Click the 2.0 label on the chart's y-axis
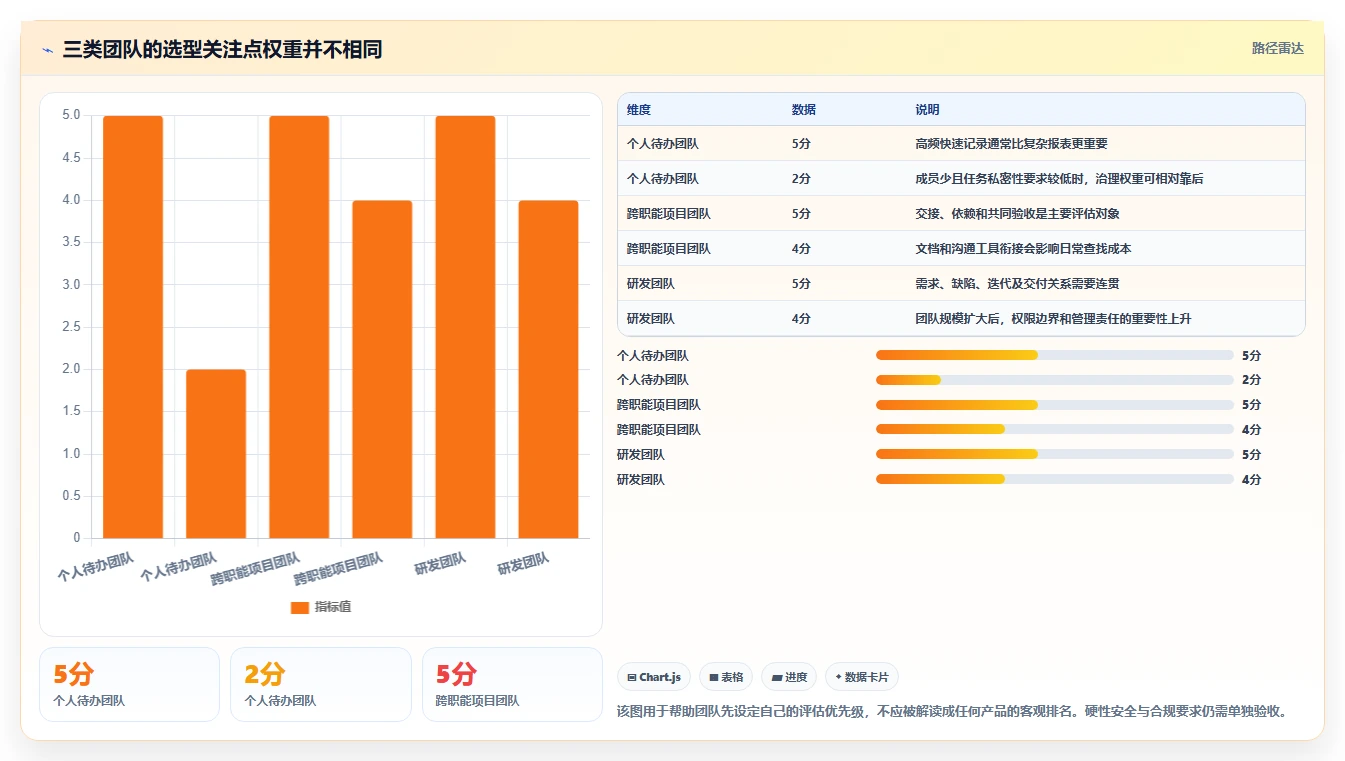1345x761 pixels. (x=71, y=369)
